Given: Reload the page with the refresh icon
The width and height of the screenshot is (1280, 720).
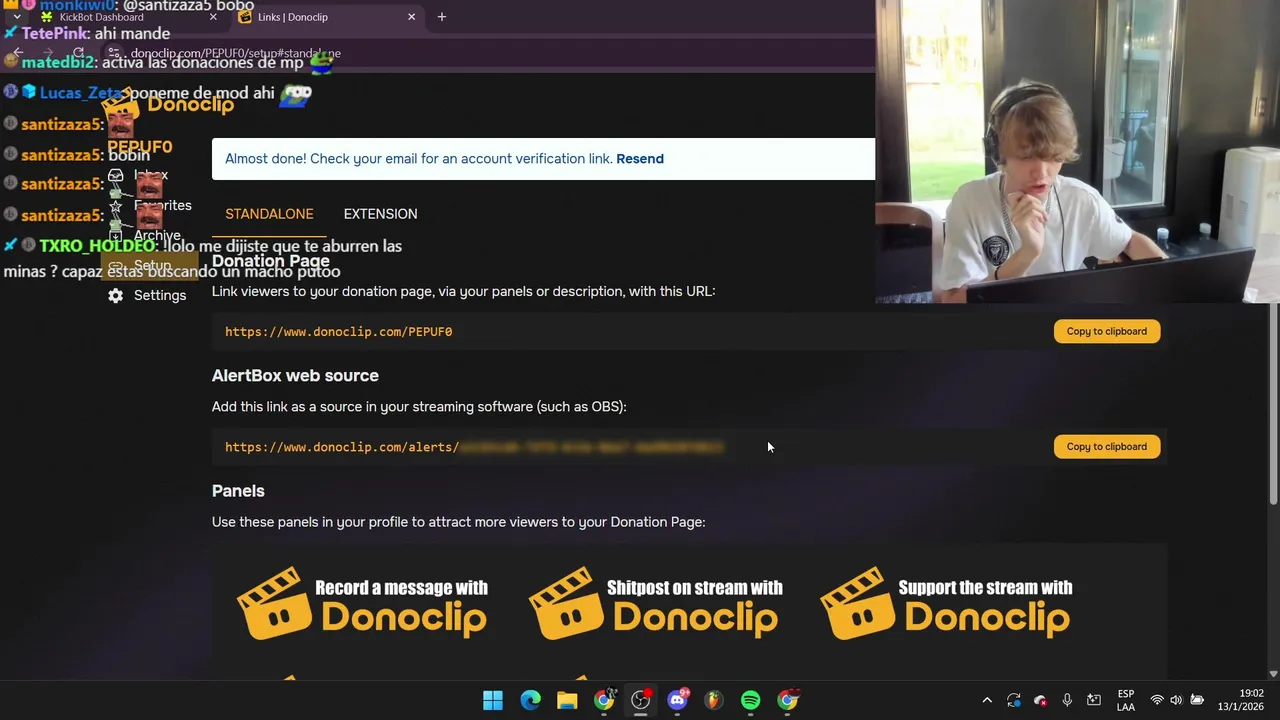Looking at the screenshot, I should 78,53.
